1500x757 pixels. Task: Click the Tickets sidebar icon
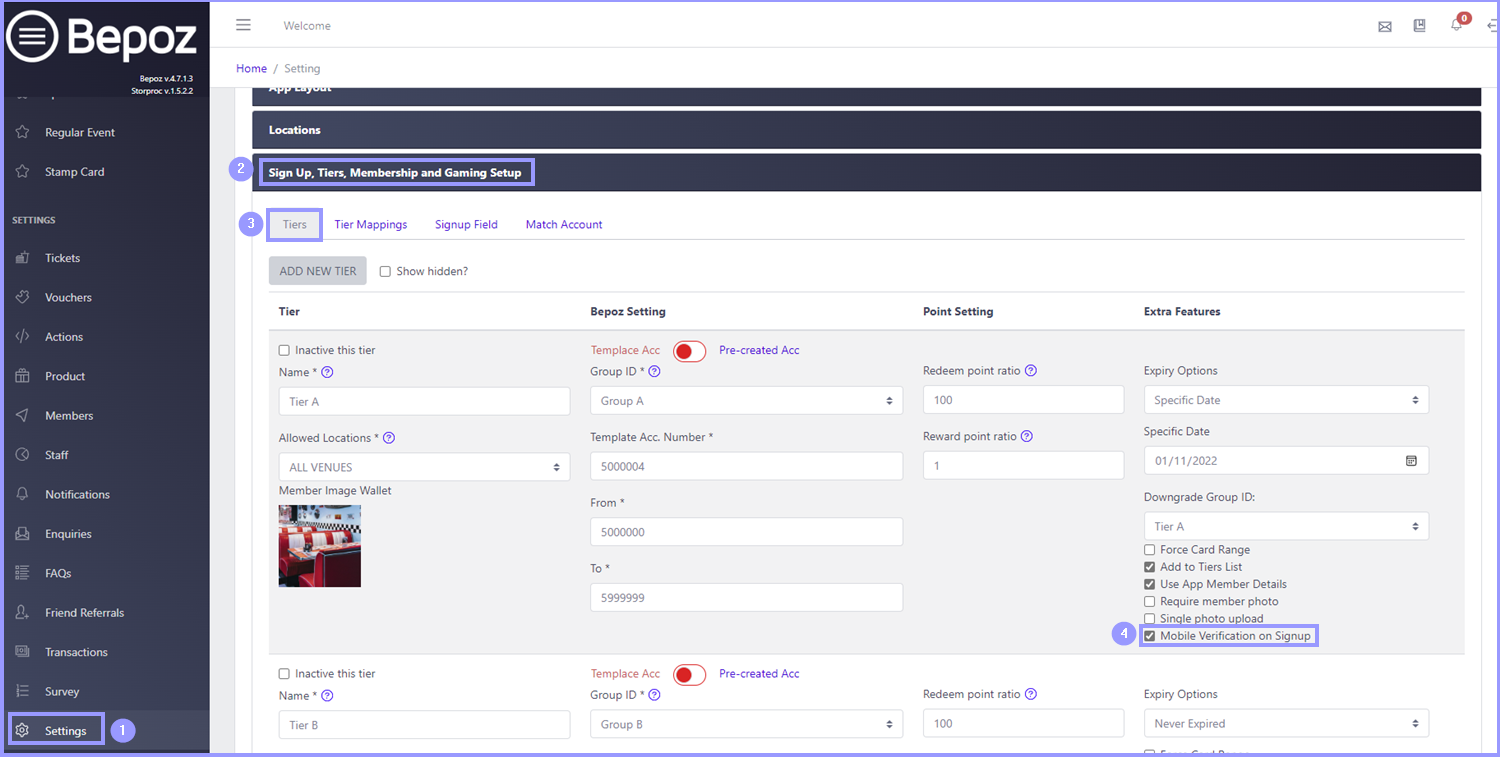[x=23, y=258]
